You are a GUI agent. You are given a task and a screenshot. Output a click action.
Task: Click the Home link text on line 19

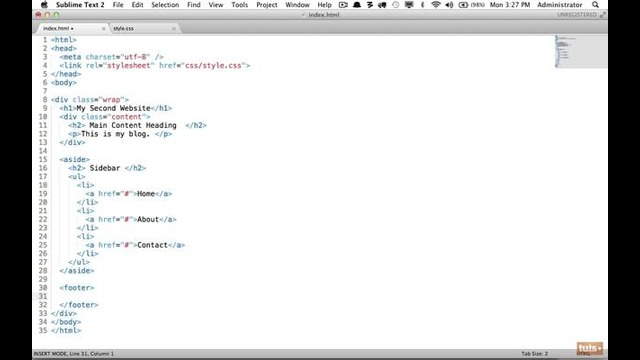click(x=146, y=194)
